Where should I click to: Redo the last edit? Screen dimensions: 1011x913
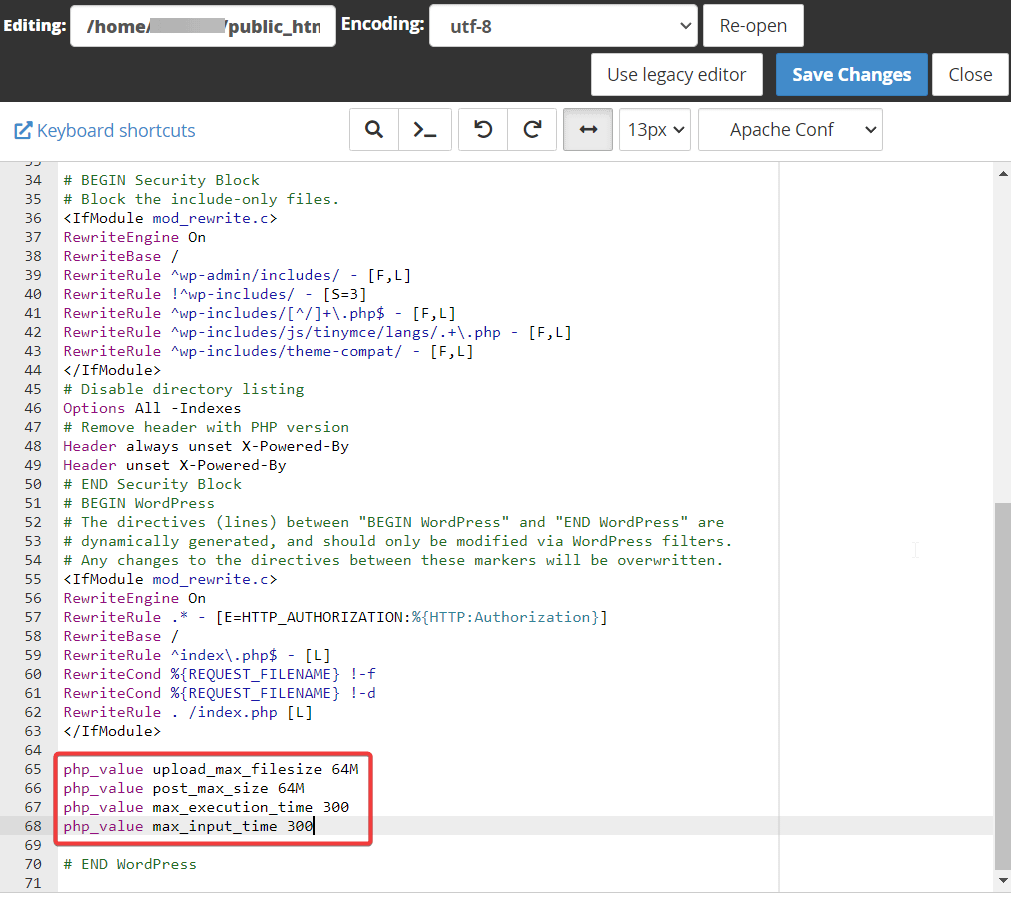click(x=533, y=130)
